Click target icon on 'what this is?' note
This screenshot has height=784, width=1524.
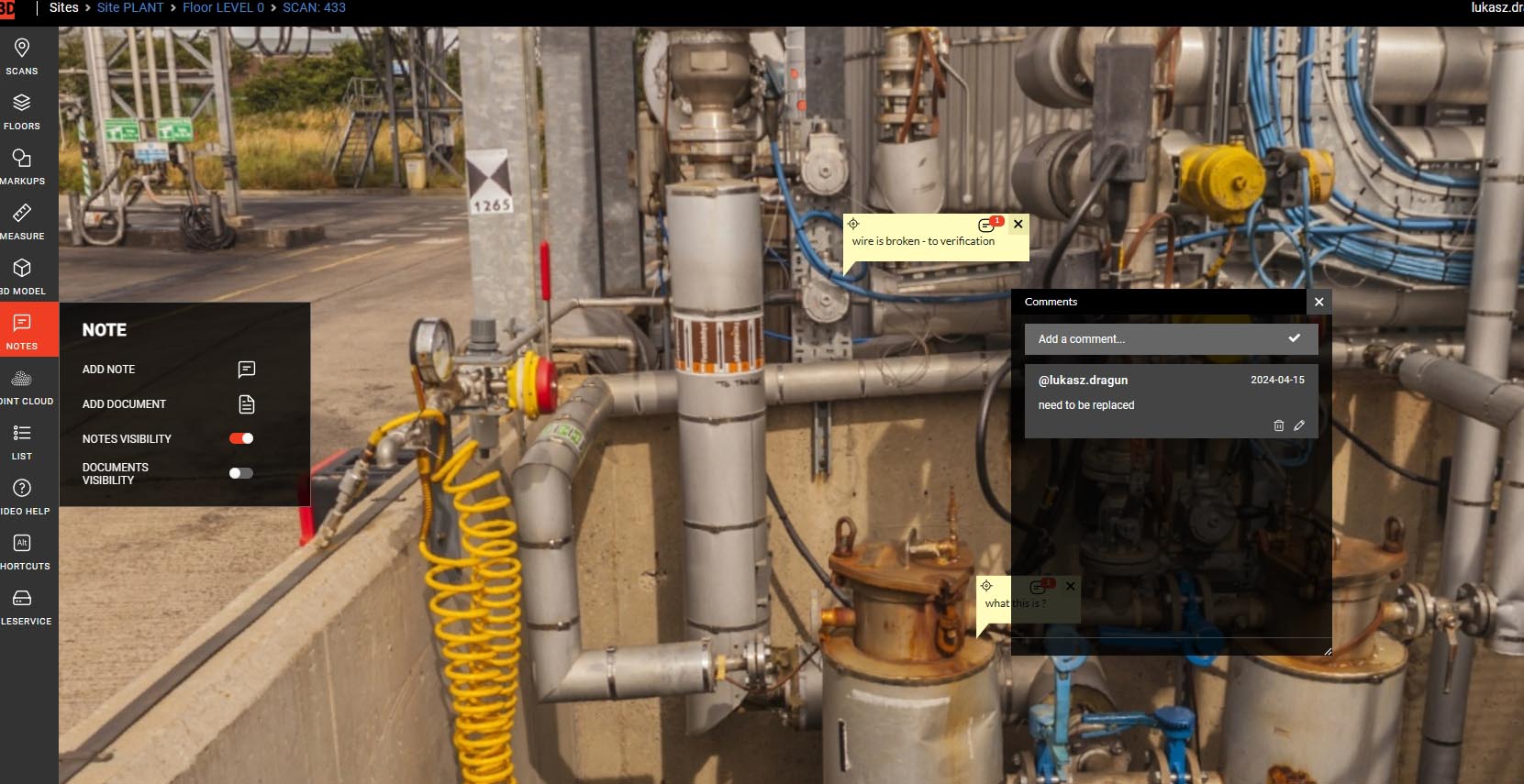click(x=986, y=586)
